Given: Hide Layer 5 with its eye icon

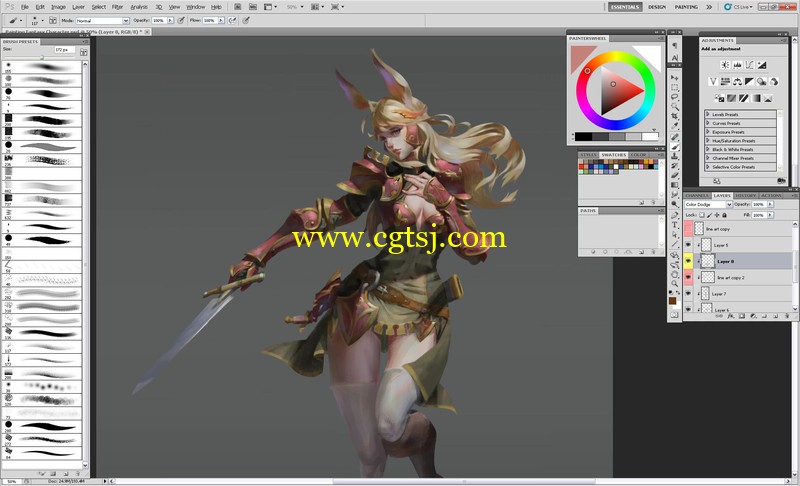Looking at the screenshot, I should pyautogui.click(x=688, y=244).
